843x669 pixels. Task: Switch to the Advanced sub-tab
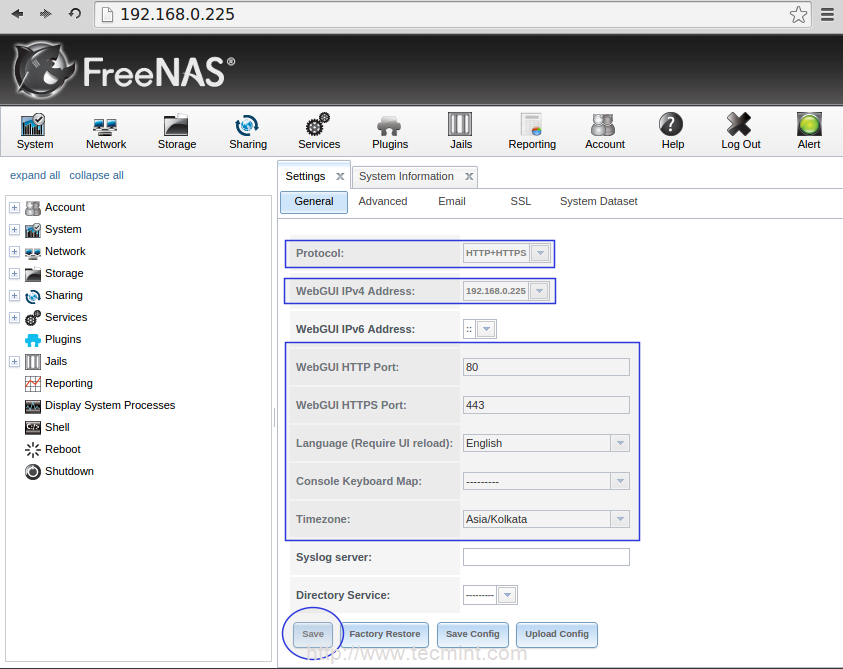pos(383,202)
